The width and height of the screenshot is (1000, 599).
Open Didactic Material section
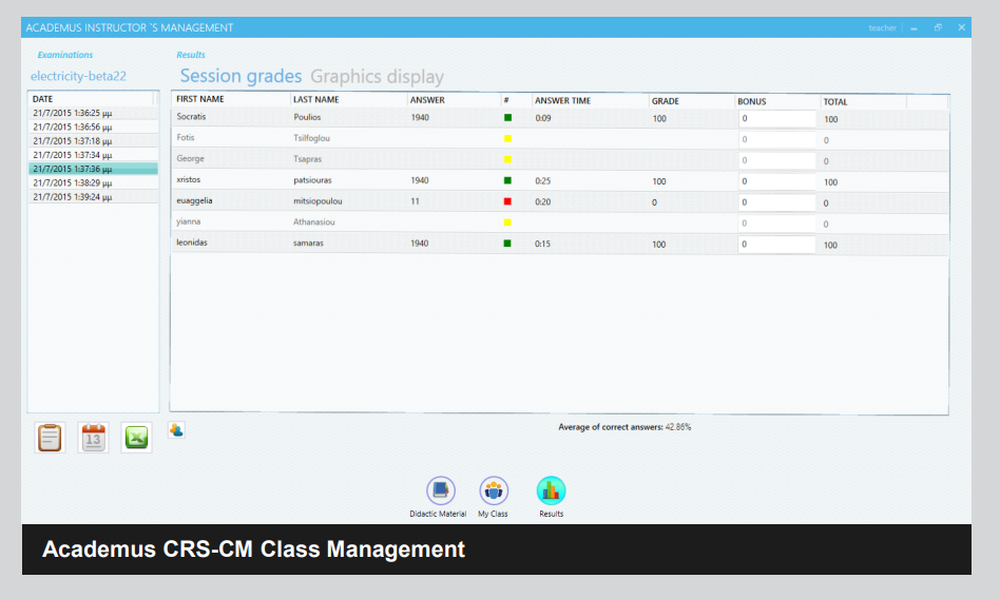[440, 491]
